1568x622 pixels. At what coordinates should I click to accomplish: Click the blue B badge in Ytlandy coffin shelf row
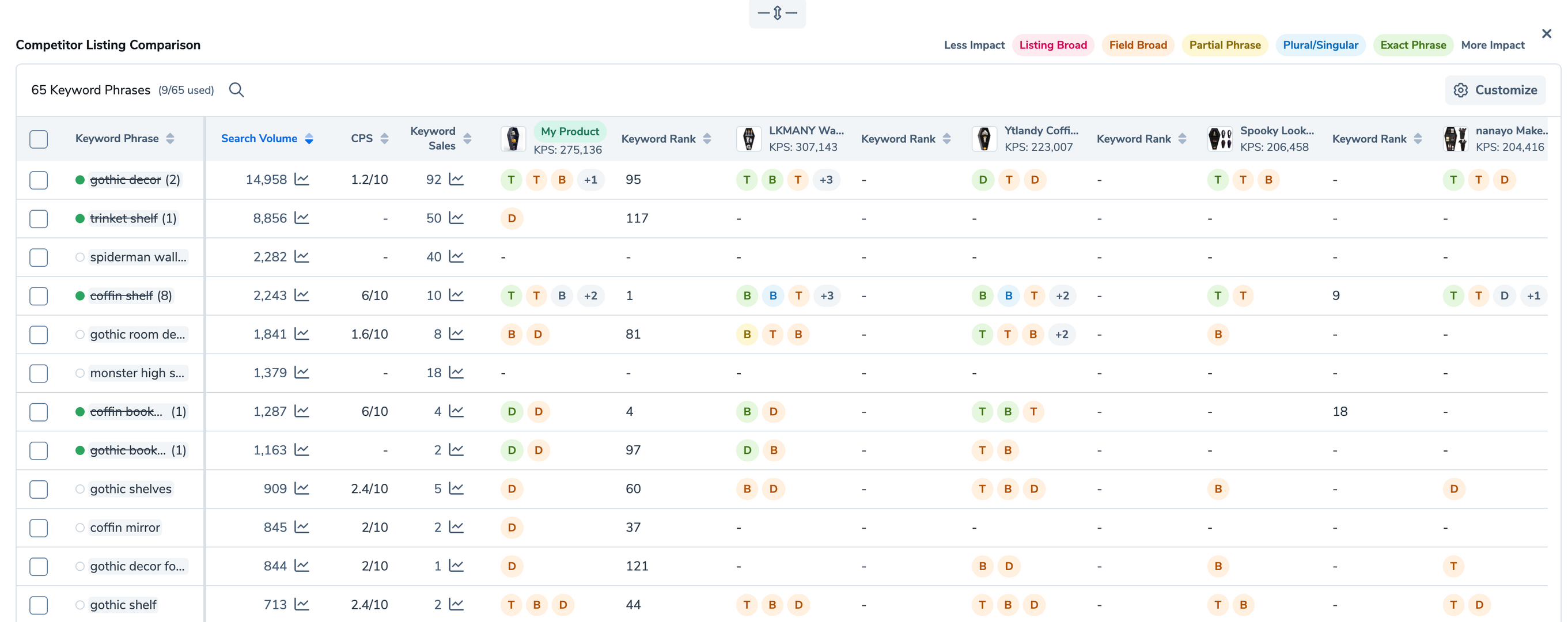coord(1008,296)
